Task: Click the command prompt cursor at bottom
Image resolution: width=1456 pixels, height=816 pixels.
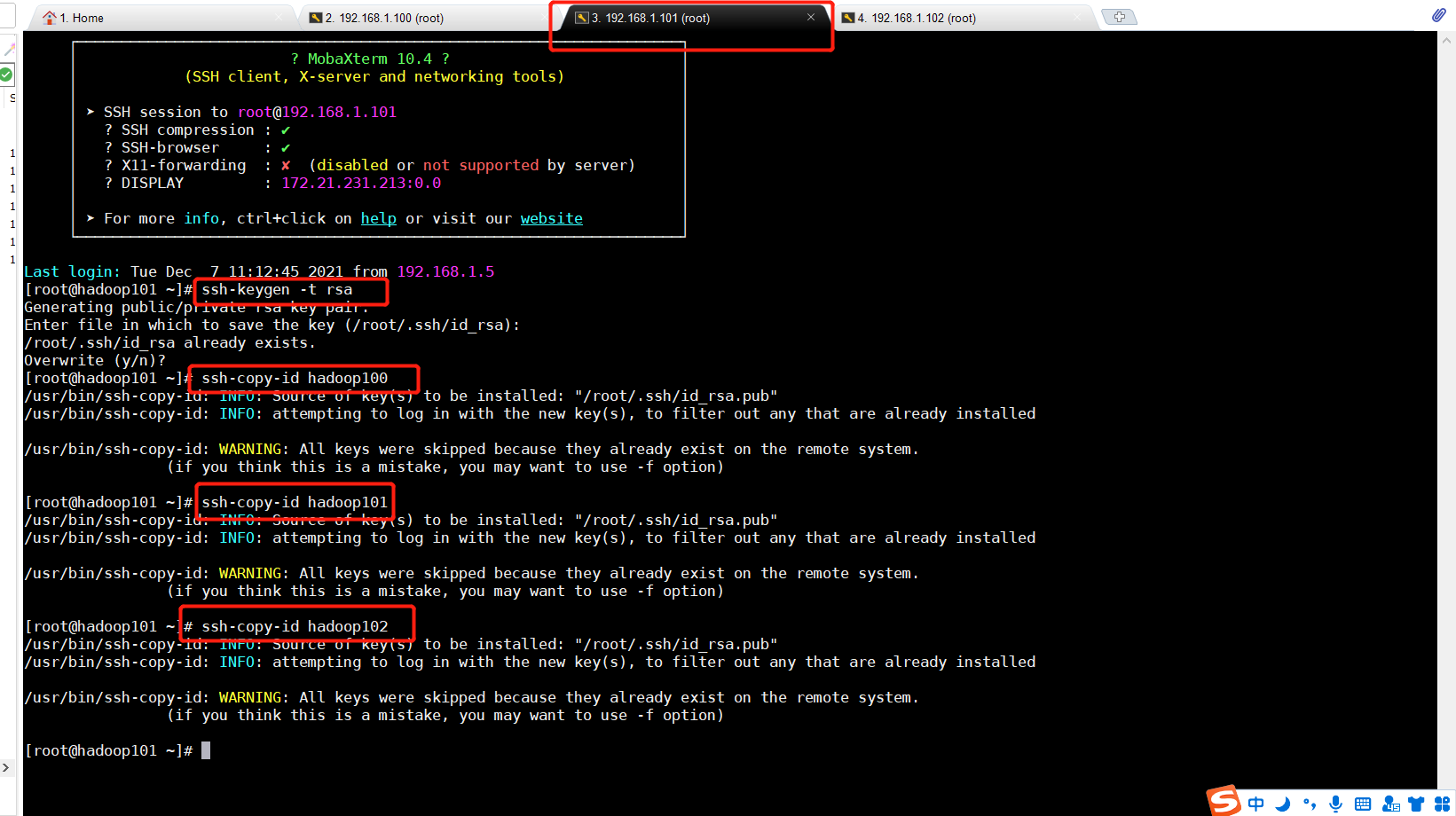Action: [x=206, y=750]
